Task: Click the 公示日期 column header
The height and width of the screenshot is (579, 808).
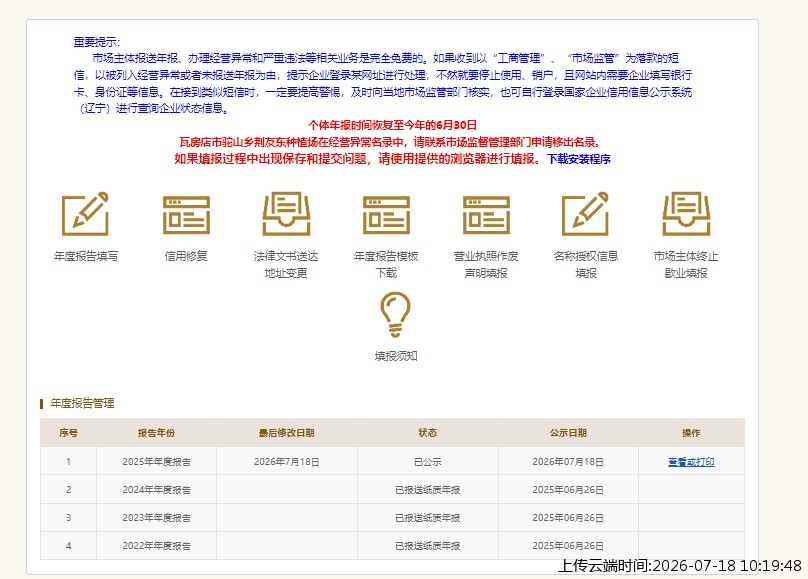Action: click(568, 433)
